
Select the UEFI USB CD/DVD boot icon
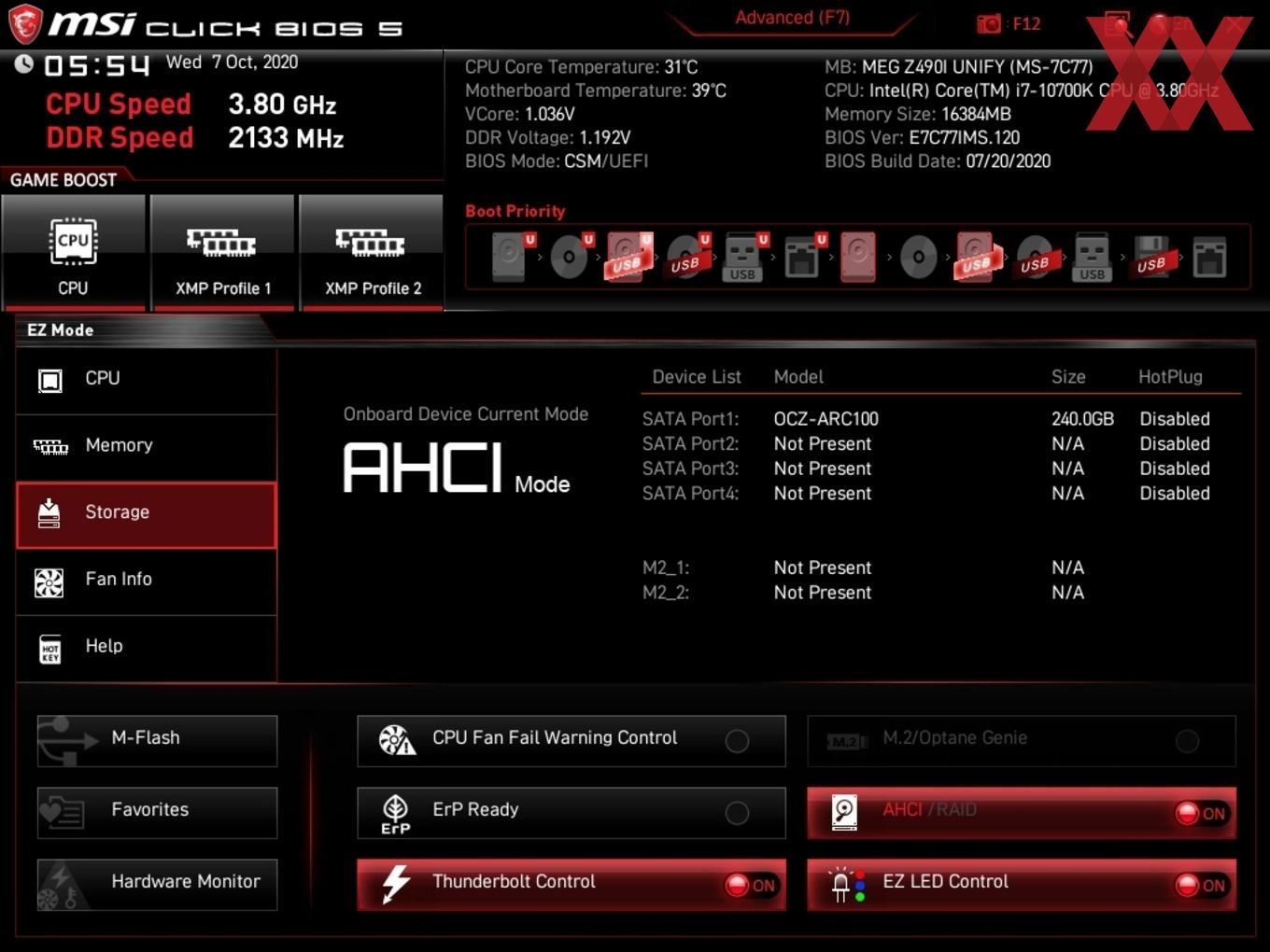click(686, 257)
